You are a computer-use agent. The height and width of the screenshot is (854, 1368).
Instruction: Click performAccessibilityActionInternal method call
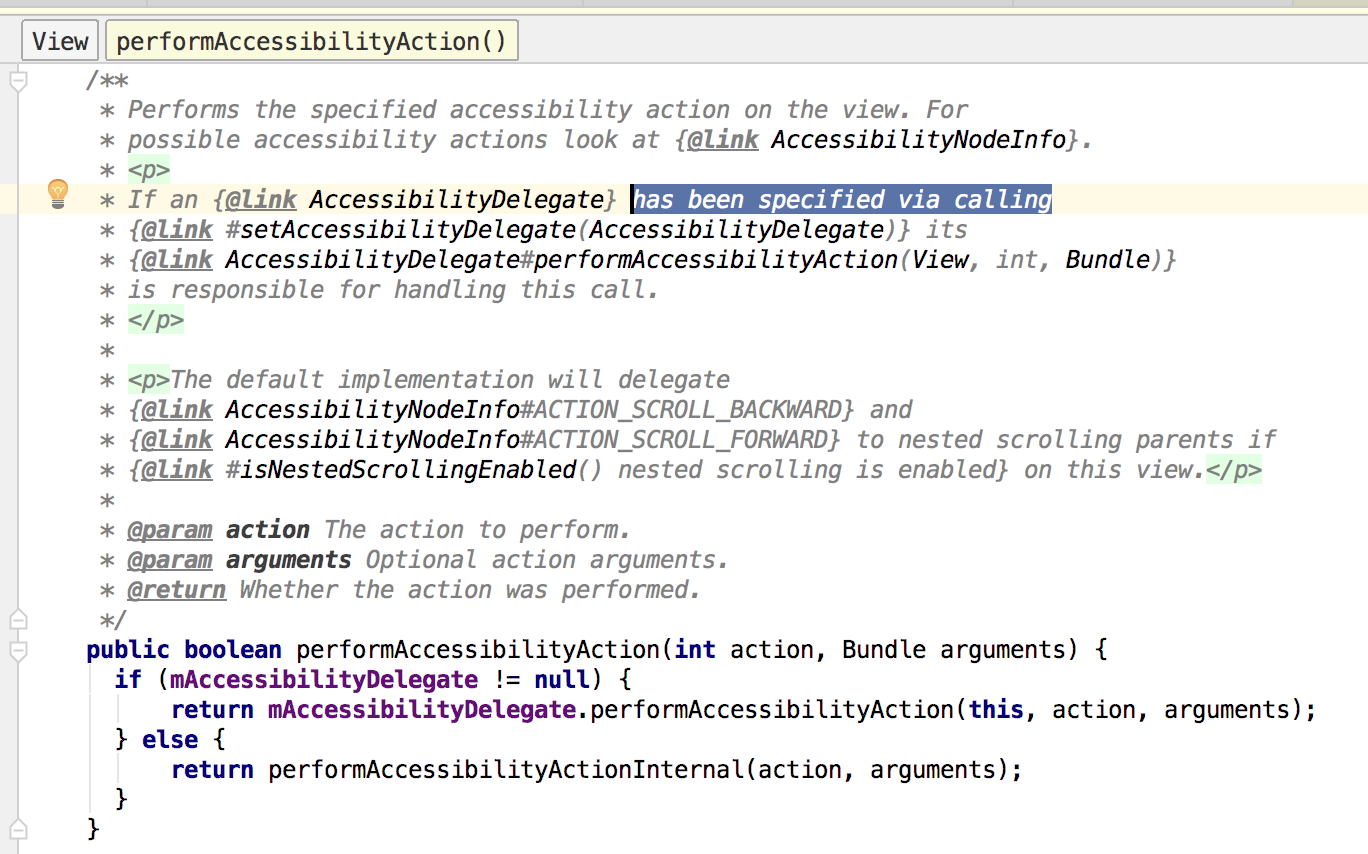coord(510,770)
